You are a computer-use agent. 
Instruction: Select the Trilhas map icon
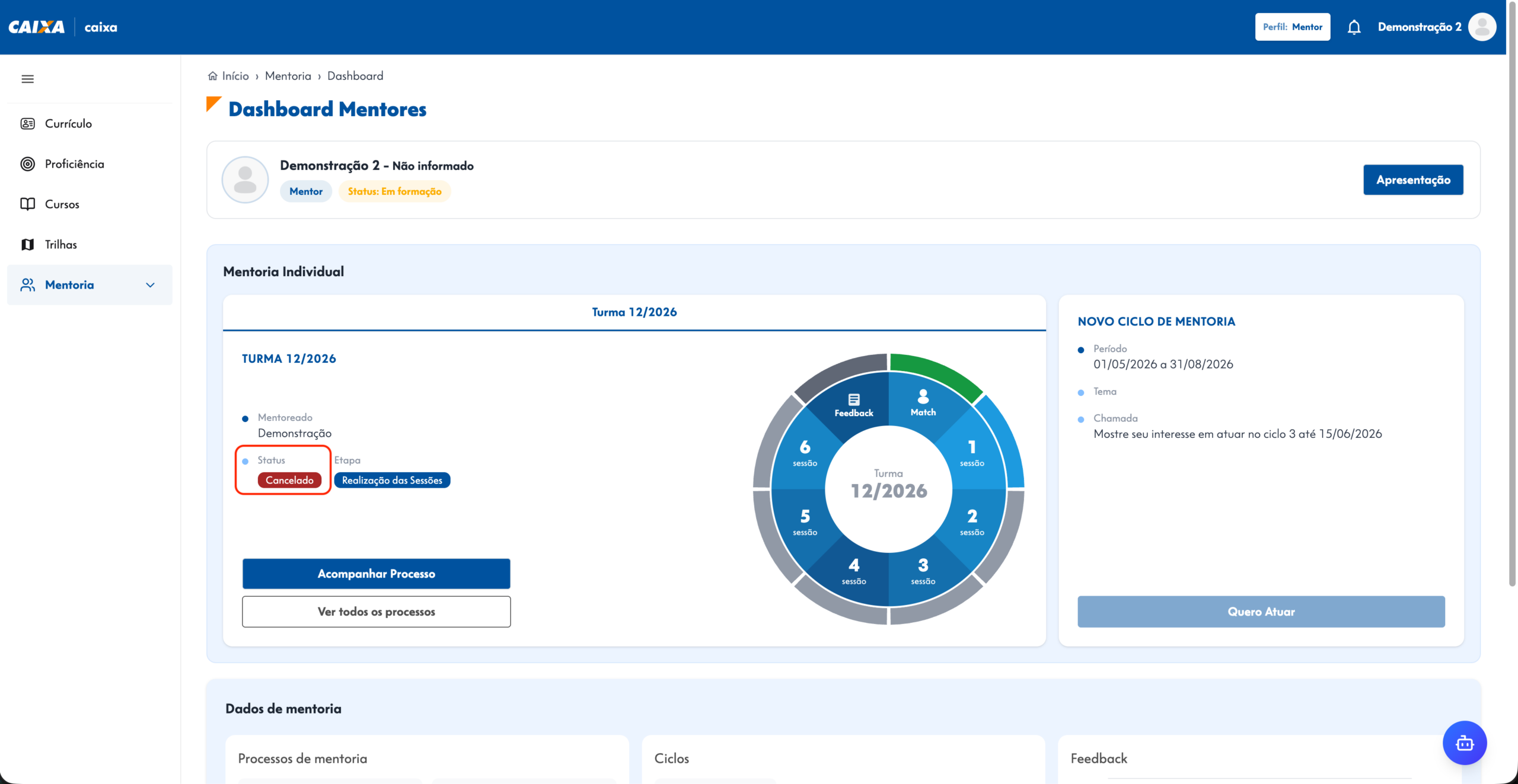[27, 244]
